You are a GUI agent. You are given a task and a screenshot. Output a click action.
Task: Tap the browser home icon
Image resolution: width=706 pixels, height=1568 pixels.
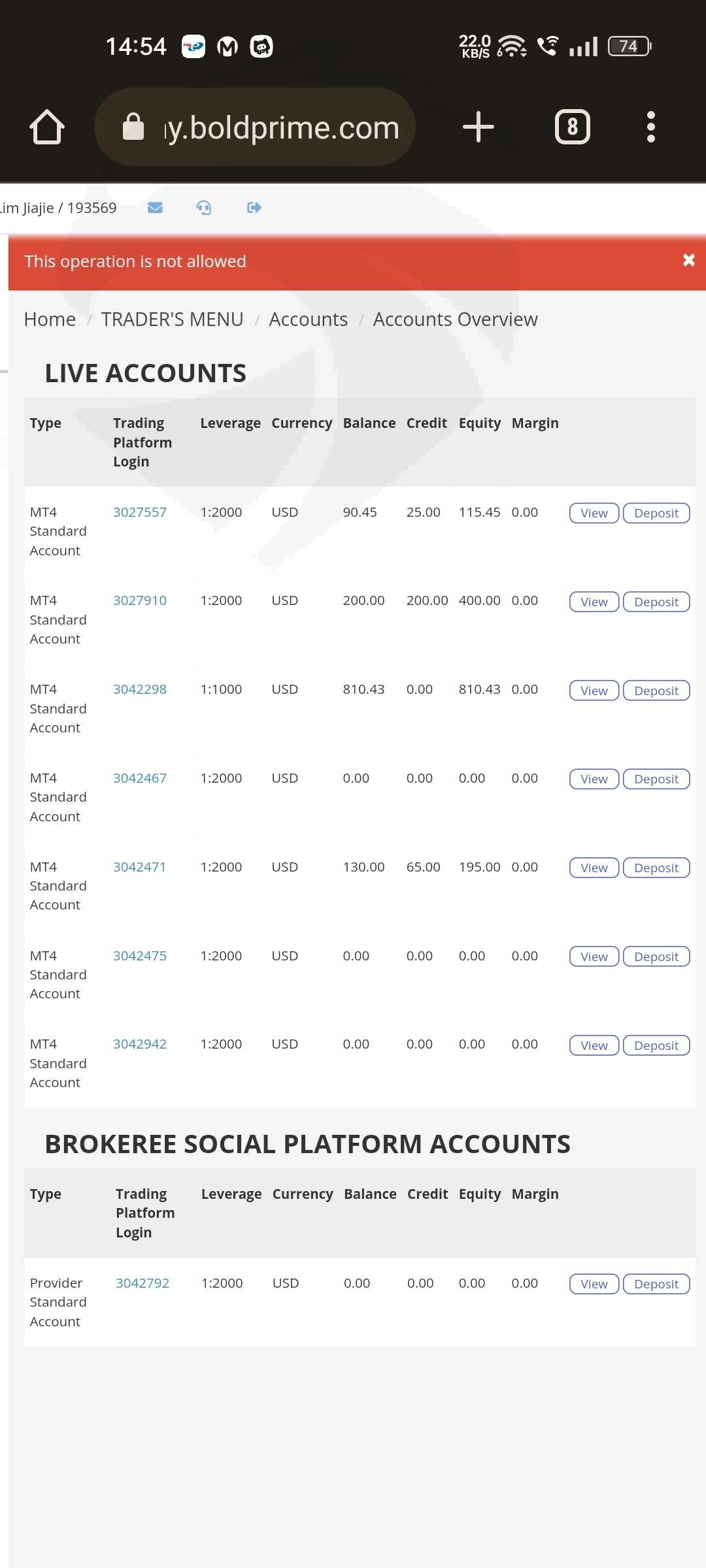pyautogui.click(x=47, y=127)
